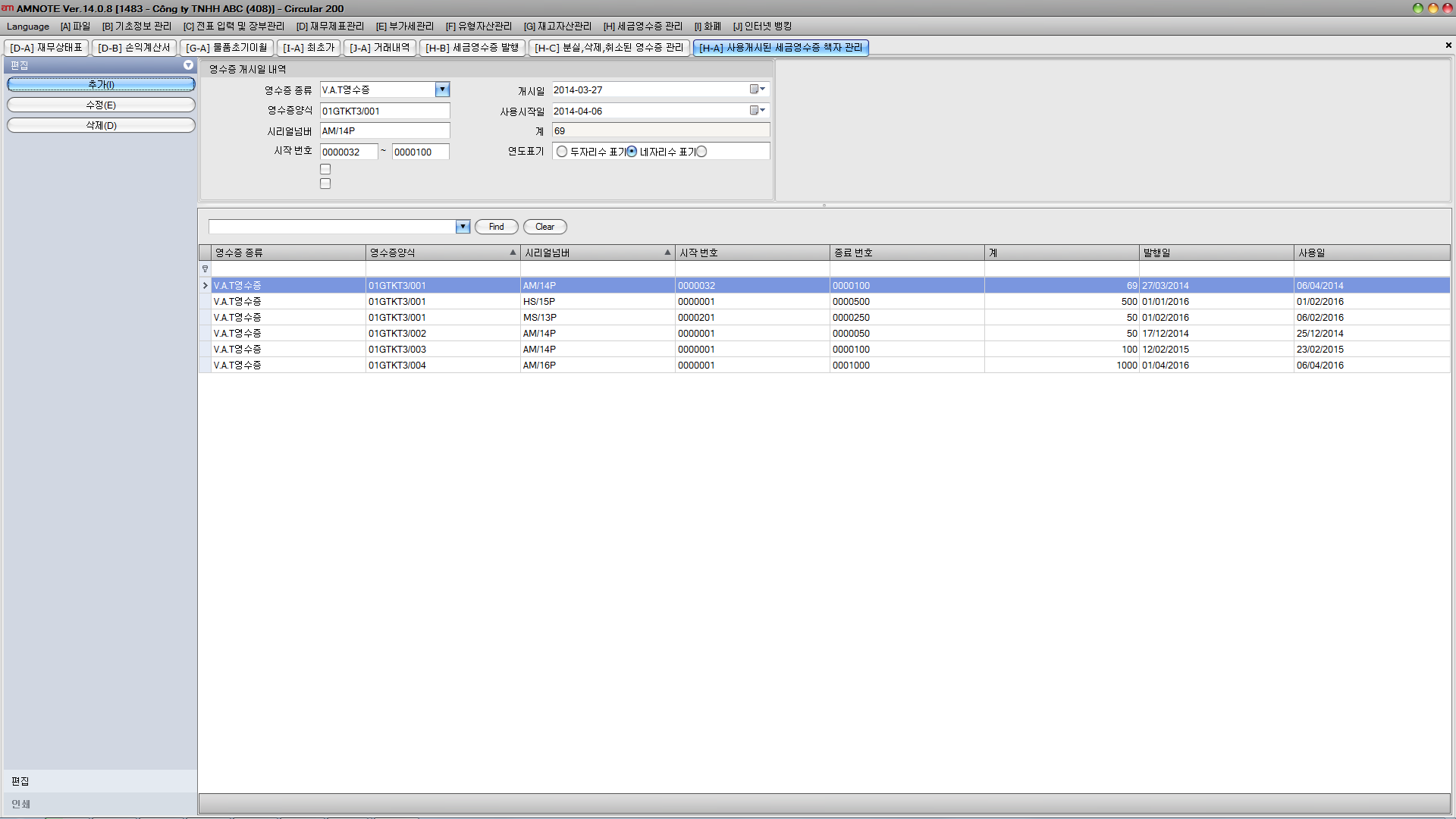Expand the 영수증 종류 dropdown

(442, 89)
